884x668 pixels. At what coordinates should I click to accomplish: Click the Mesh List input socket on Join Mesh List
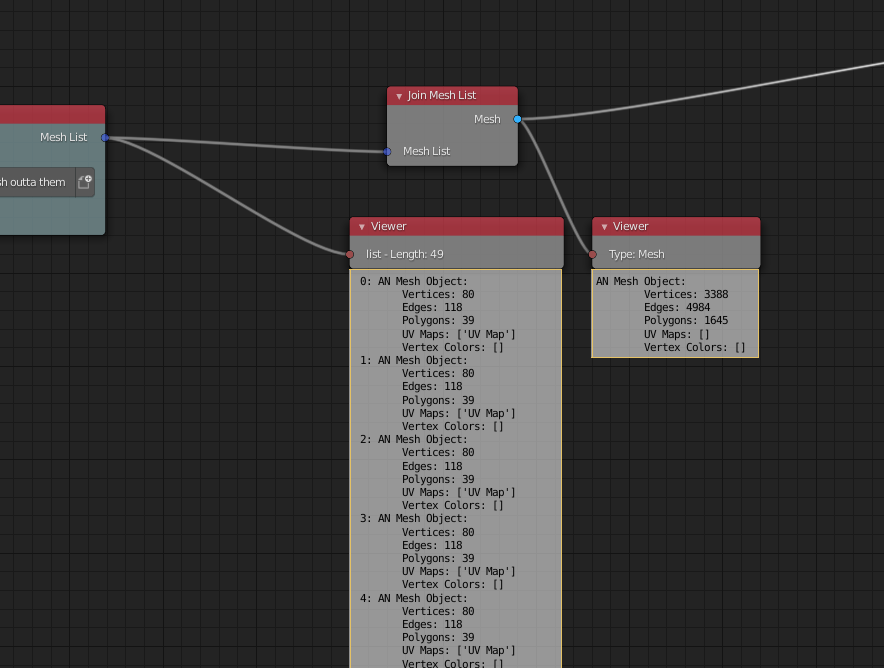point(387,152)
